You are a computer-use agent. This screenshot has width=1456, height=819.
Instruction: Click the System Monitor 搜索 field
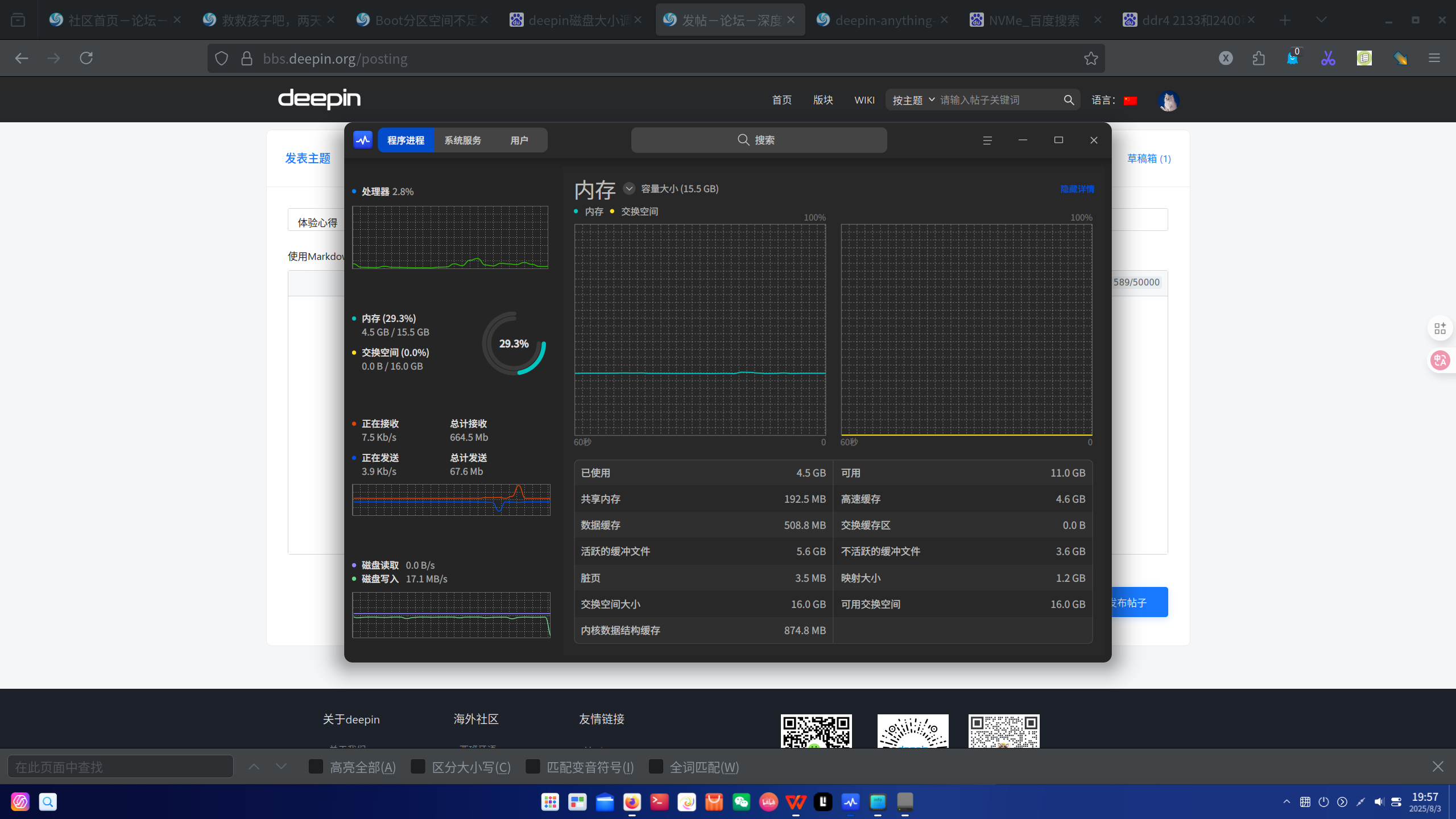759,140
